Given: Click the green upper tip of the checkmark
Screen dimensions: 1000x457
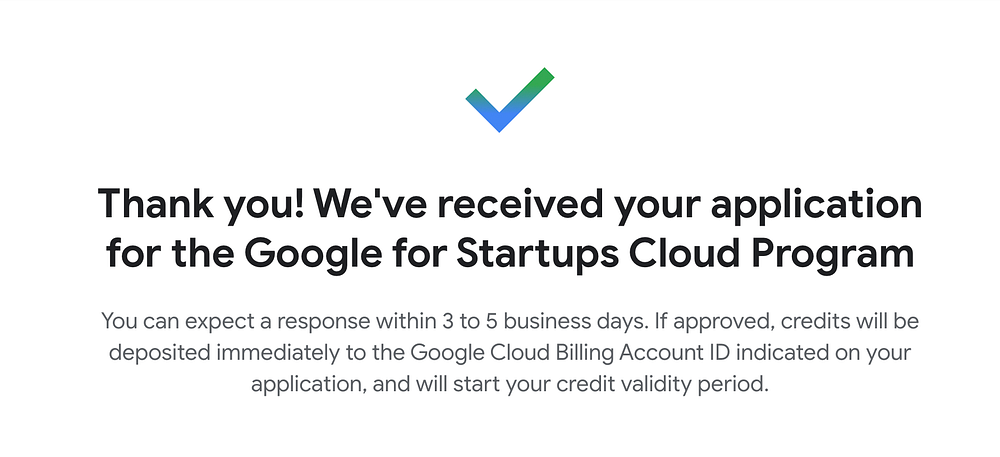Looking at the screenshot, I should (542, 78).
